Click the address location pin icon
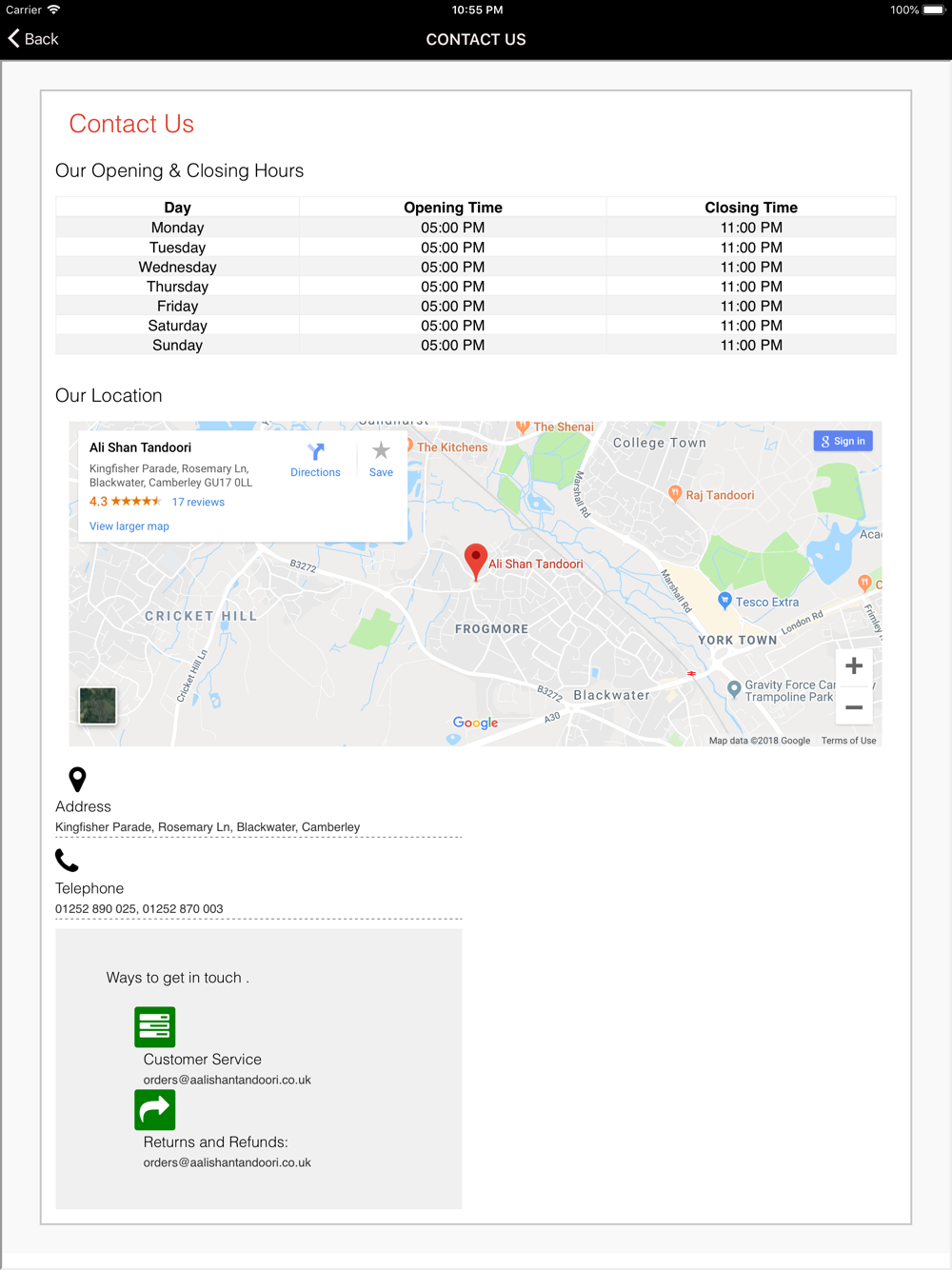The image size is (952, 1270). tap(78, 780)
